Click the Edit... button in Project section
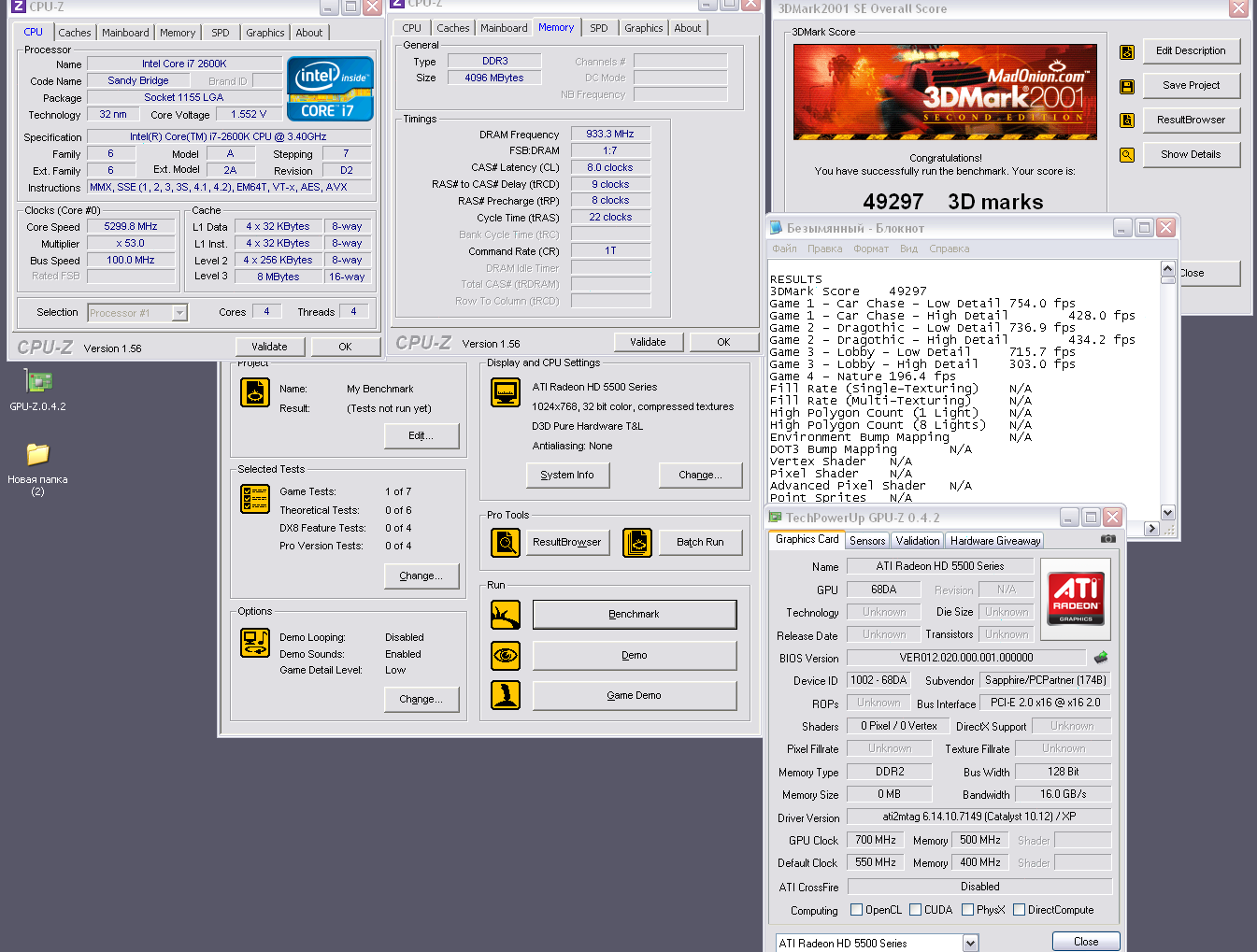The height and width of the screenshot is (952, 1257). point(421,435)
